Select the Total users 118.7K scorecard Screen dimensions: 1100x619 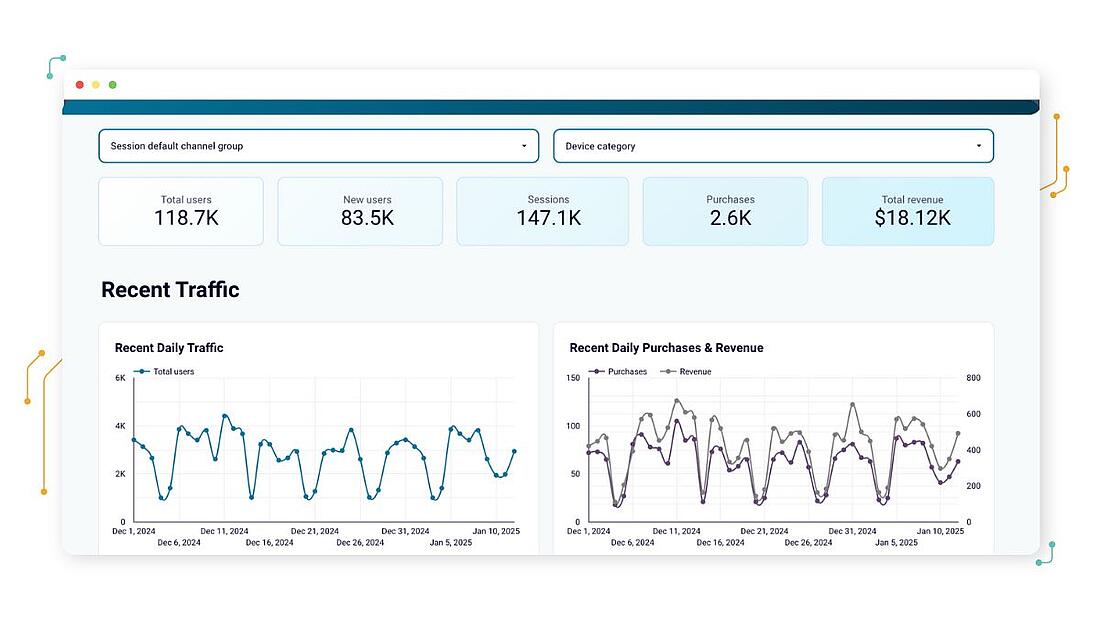(x=181, y=211)
